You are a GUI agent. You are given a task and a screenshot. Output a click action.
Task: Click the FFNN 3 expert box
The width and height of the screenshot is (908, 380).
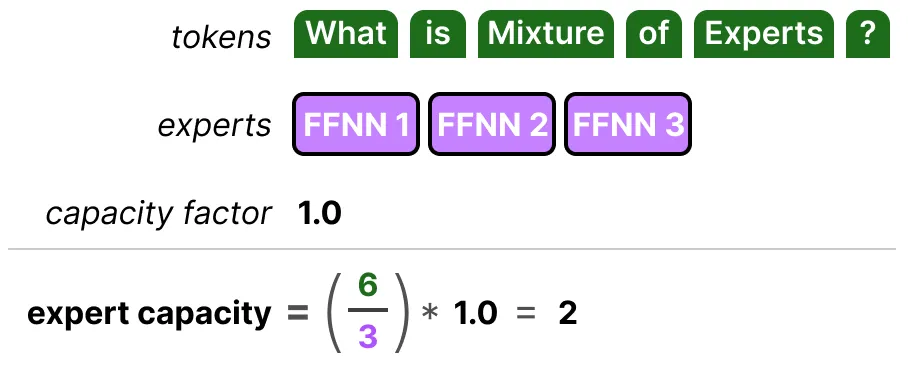click(628, 124)
